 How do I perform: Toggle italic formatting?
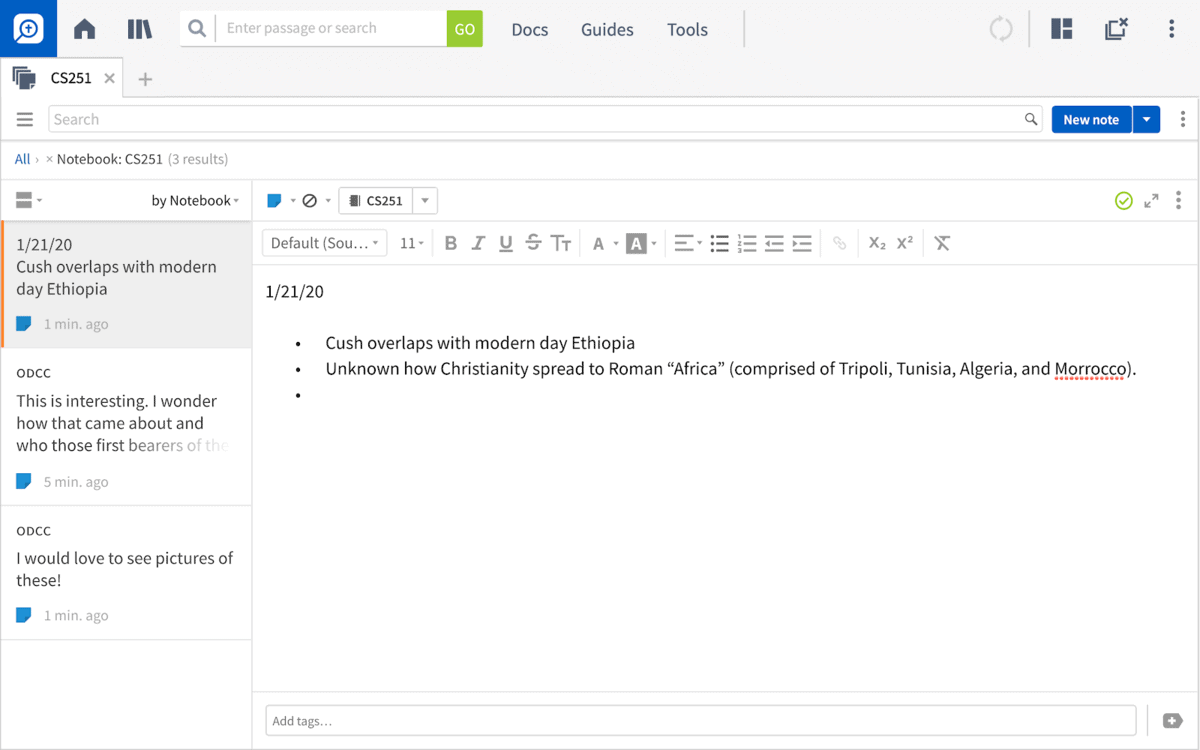[x=478, y=243]
